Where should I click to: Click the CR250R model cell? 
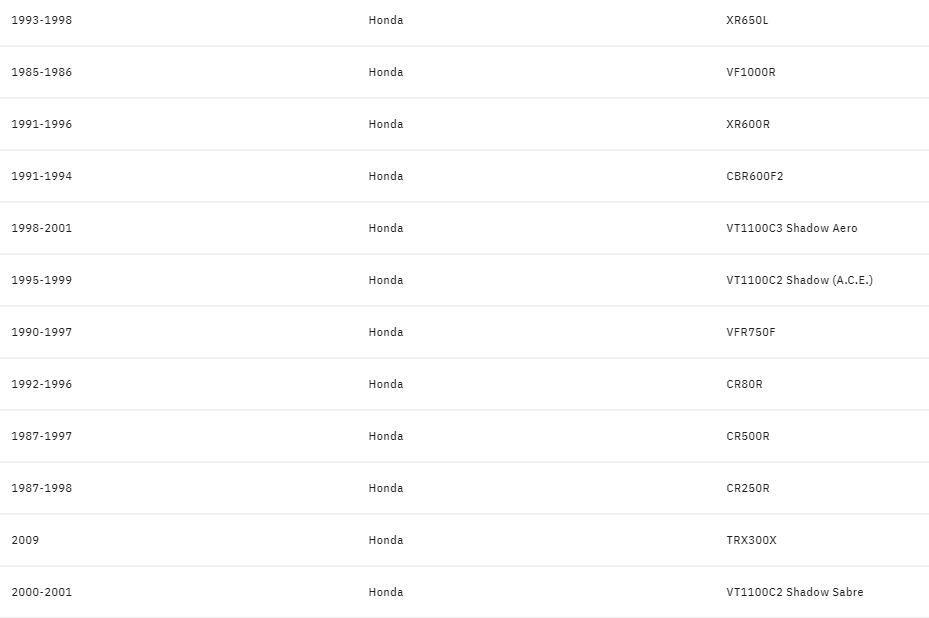pos(748,488)
